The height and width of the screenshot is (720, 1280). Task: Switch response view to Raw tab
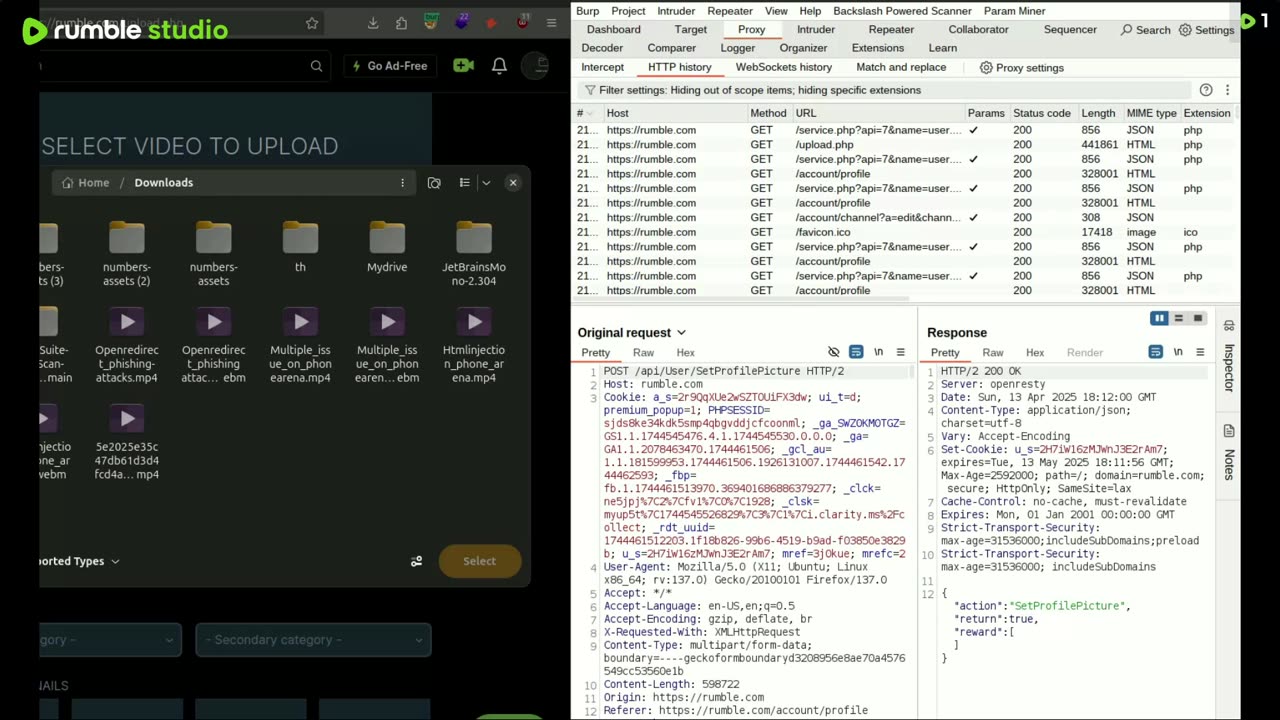(x=992, y=352)
